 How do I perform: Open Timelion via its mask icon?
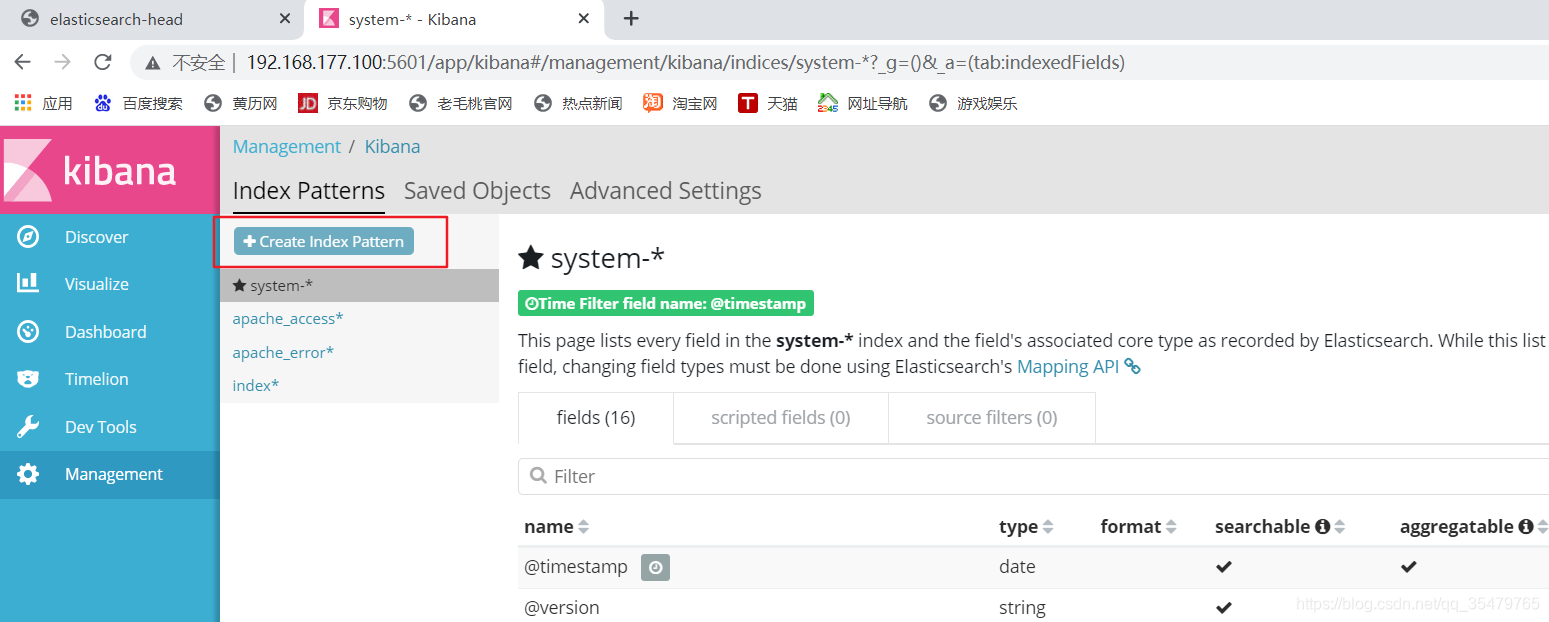pyautogui.click(x=28, y=379)
